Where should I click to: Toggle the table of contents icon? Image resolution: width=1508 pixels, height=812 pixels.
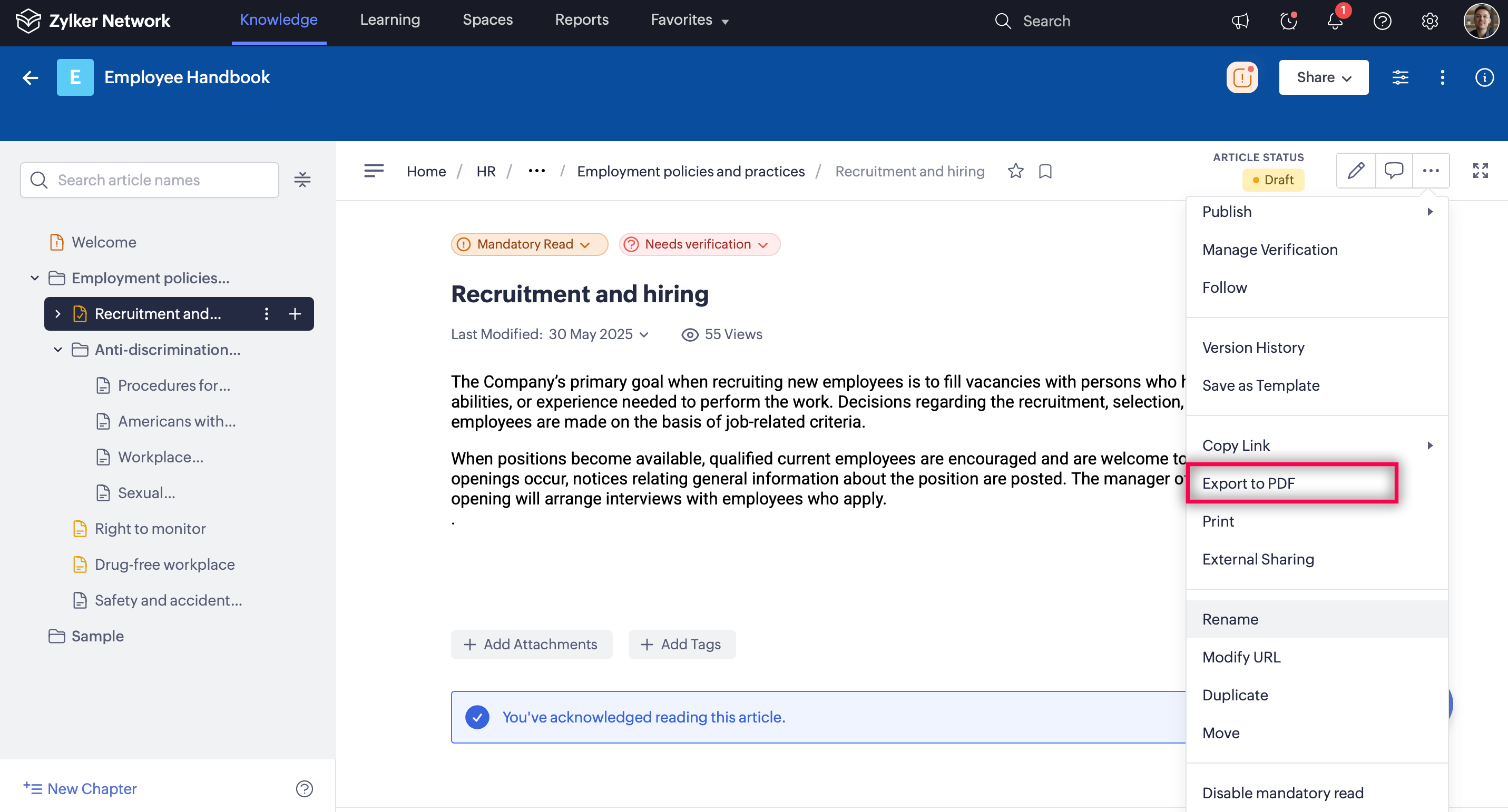coord(374,171)
